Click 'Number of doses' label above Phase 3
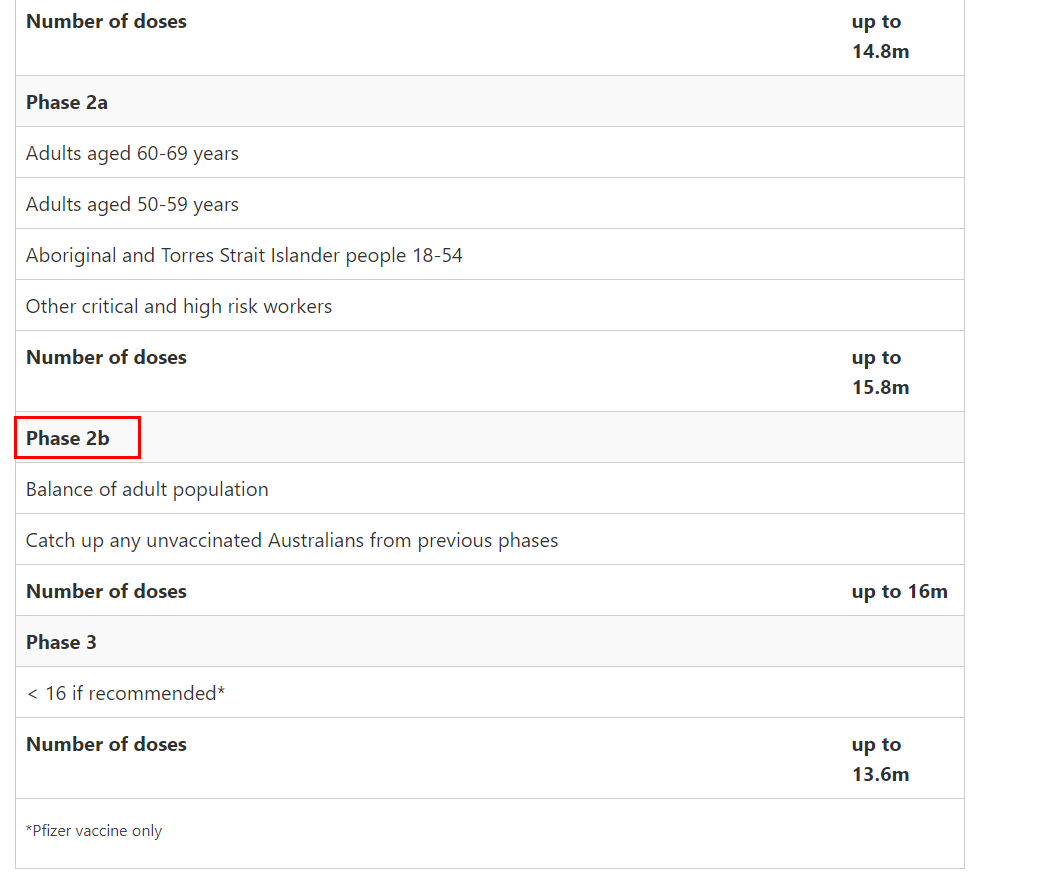The image size is (1046, 872). point(106,591)
